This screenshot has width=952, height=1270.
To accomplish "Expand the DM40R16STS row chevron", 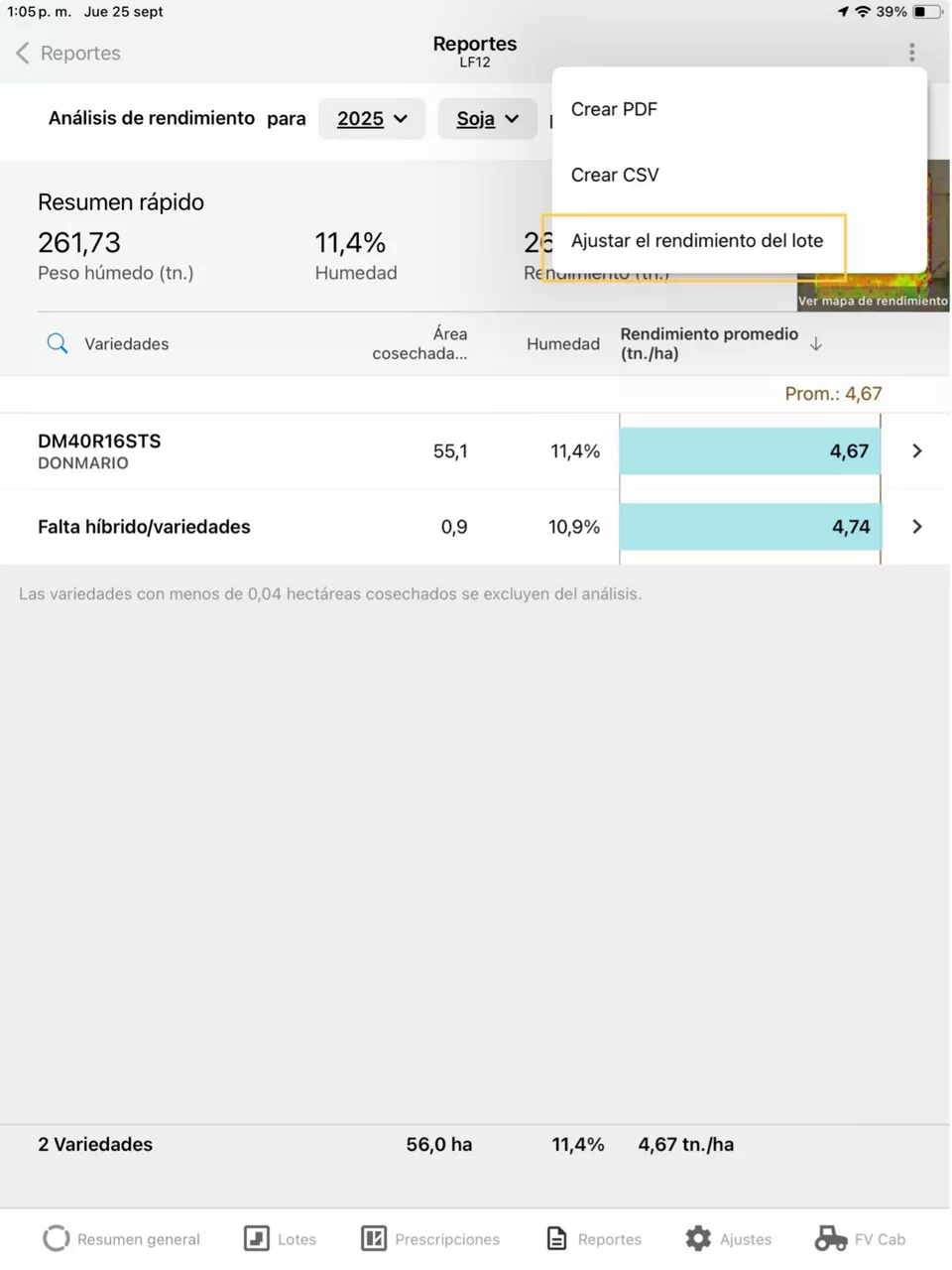I will (x=916, y=451).
